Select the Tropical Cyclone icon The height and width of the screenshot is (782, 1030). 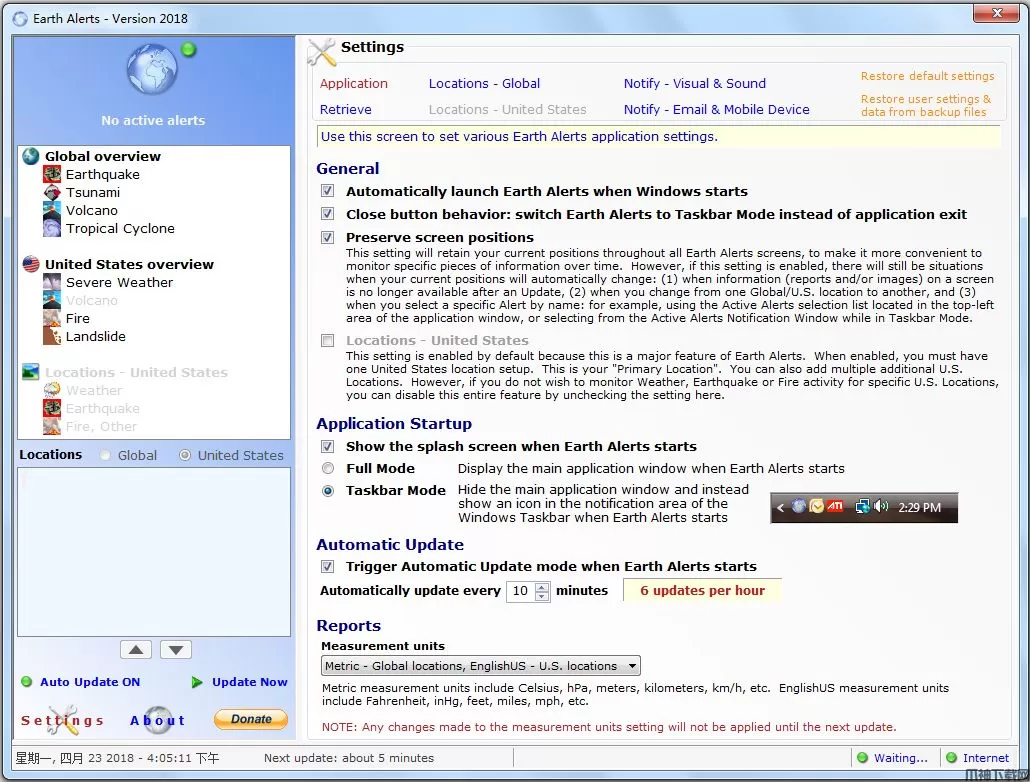(x=52, y=228)
